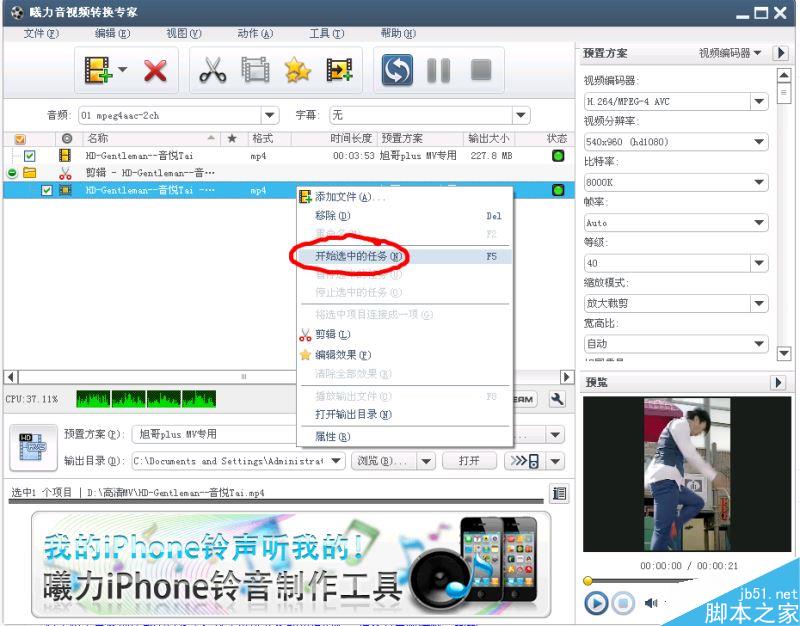Click the add video file toolbar icon
Viewport: 800px width, 626px height.
point(98,70)
